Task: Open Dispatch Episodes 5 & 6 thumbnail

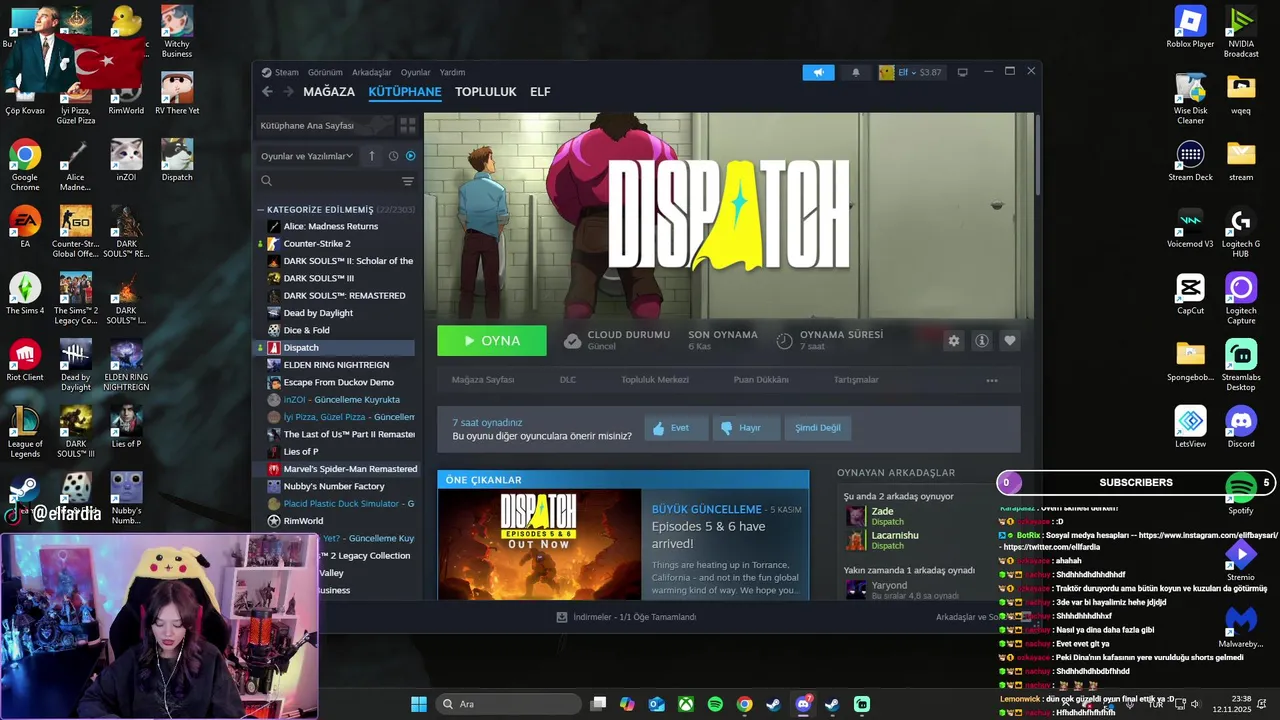Action: [x=539, y=544]
